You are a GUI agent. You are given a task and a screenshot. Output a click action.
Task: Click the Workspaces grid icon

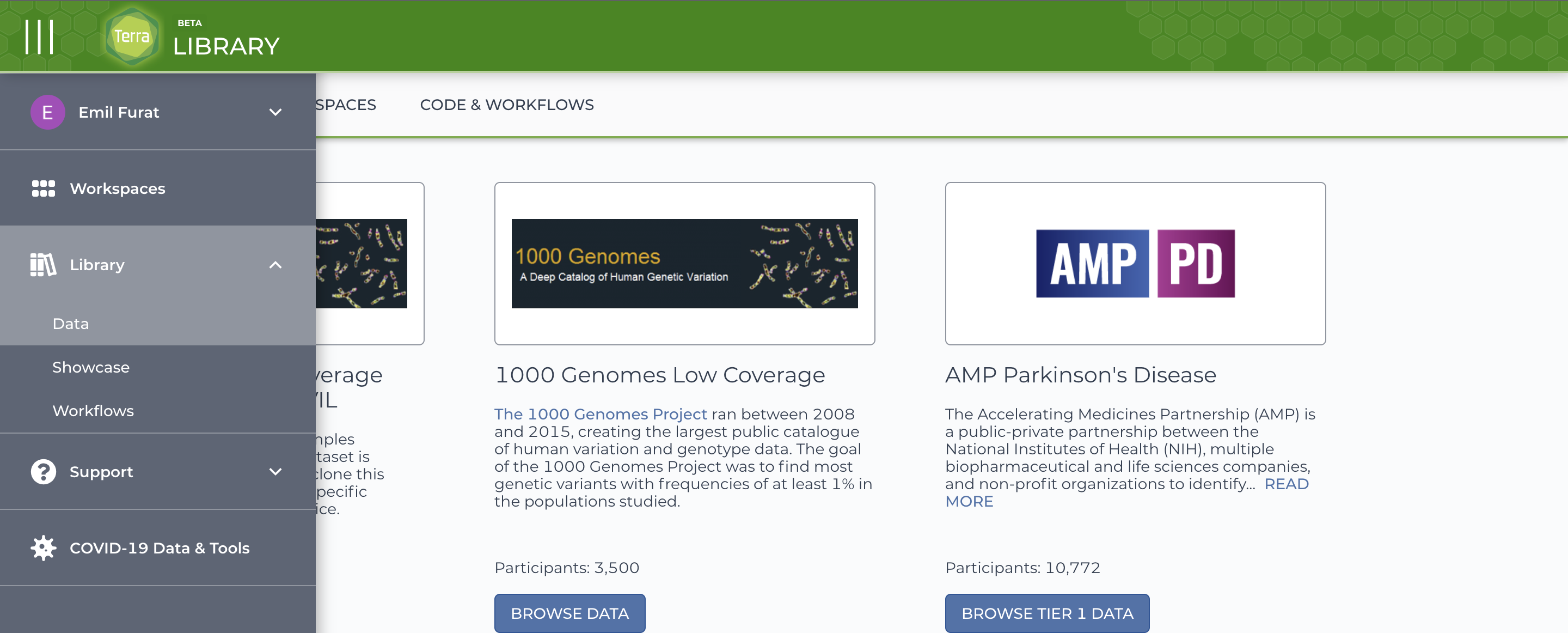43,188
